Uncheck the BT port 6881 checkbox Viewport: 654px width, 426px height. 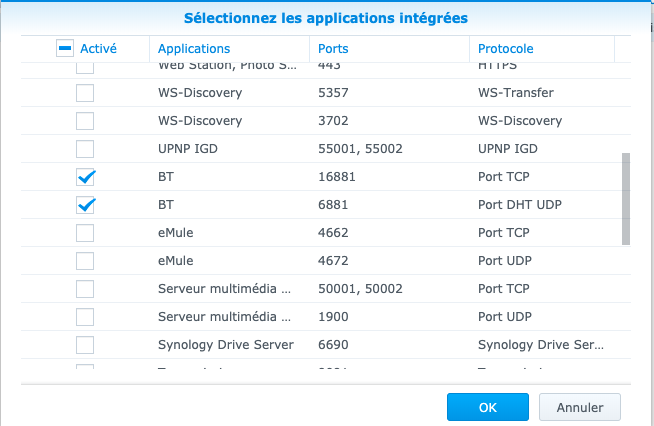coord(86,205)
